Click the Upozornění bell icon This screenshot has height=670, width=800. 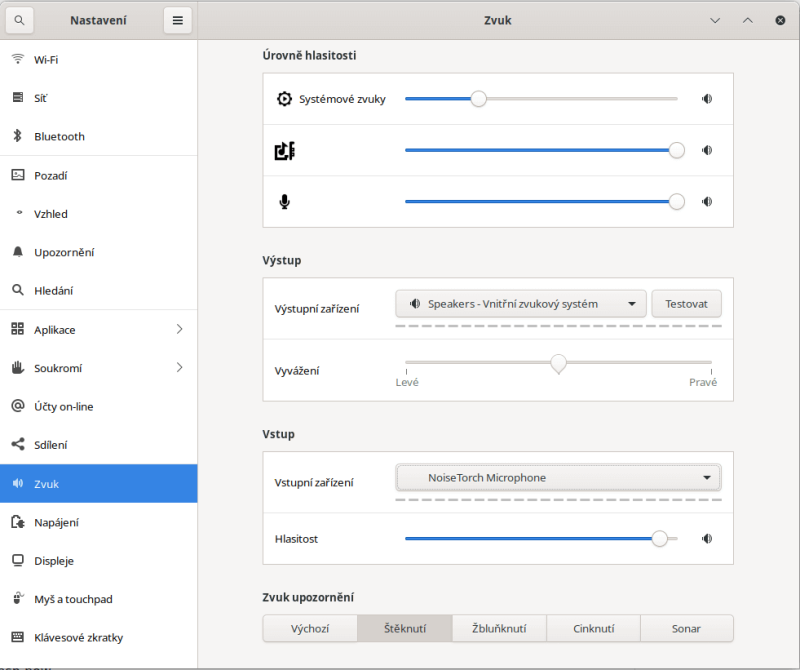pos(17,252)
